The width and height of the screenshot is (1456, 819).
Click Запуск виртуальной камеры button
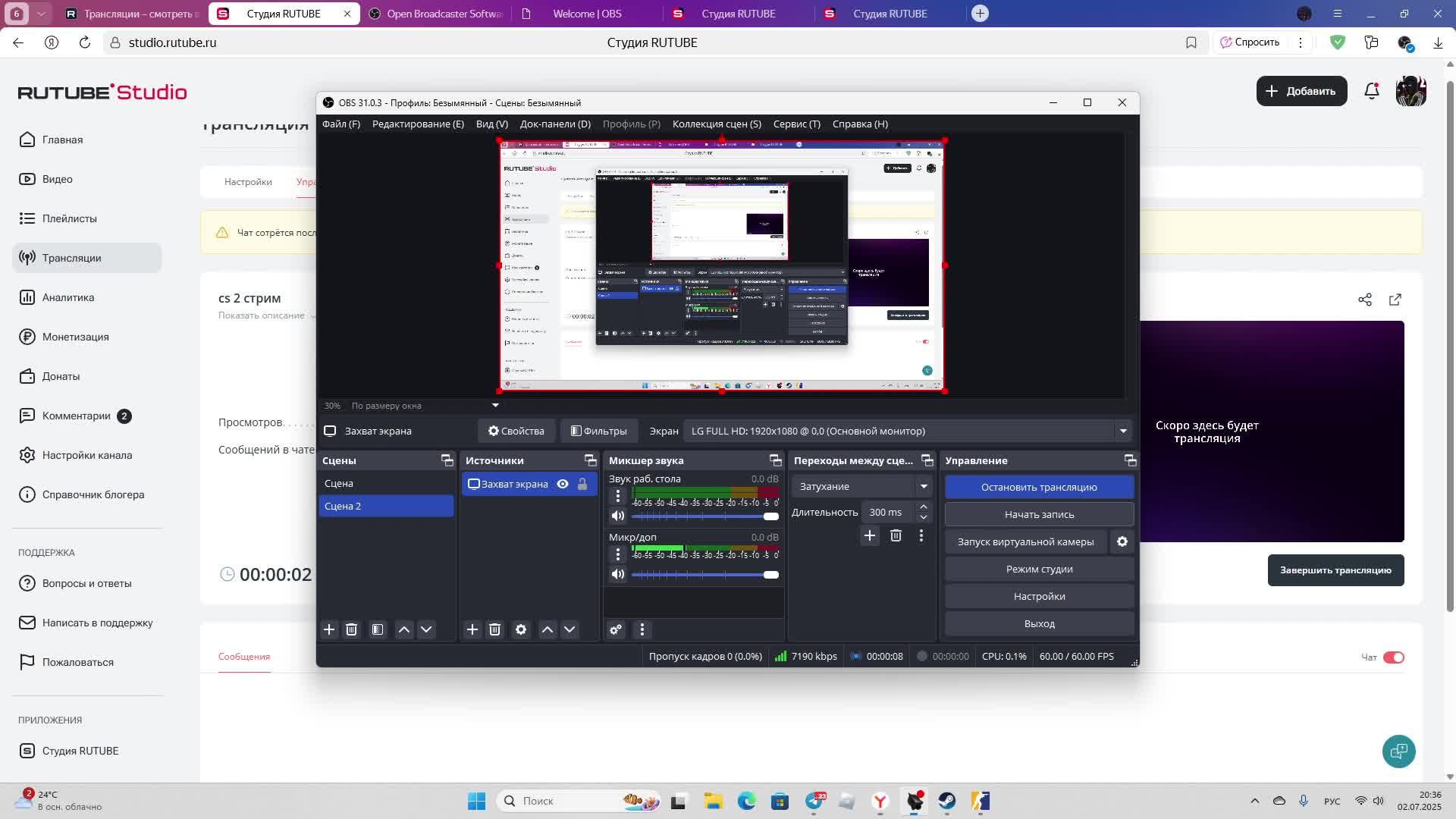pos(1025,541)
